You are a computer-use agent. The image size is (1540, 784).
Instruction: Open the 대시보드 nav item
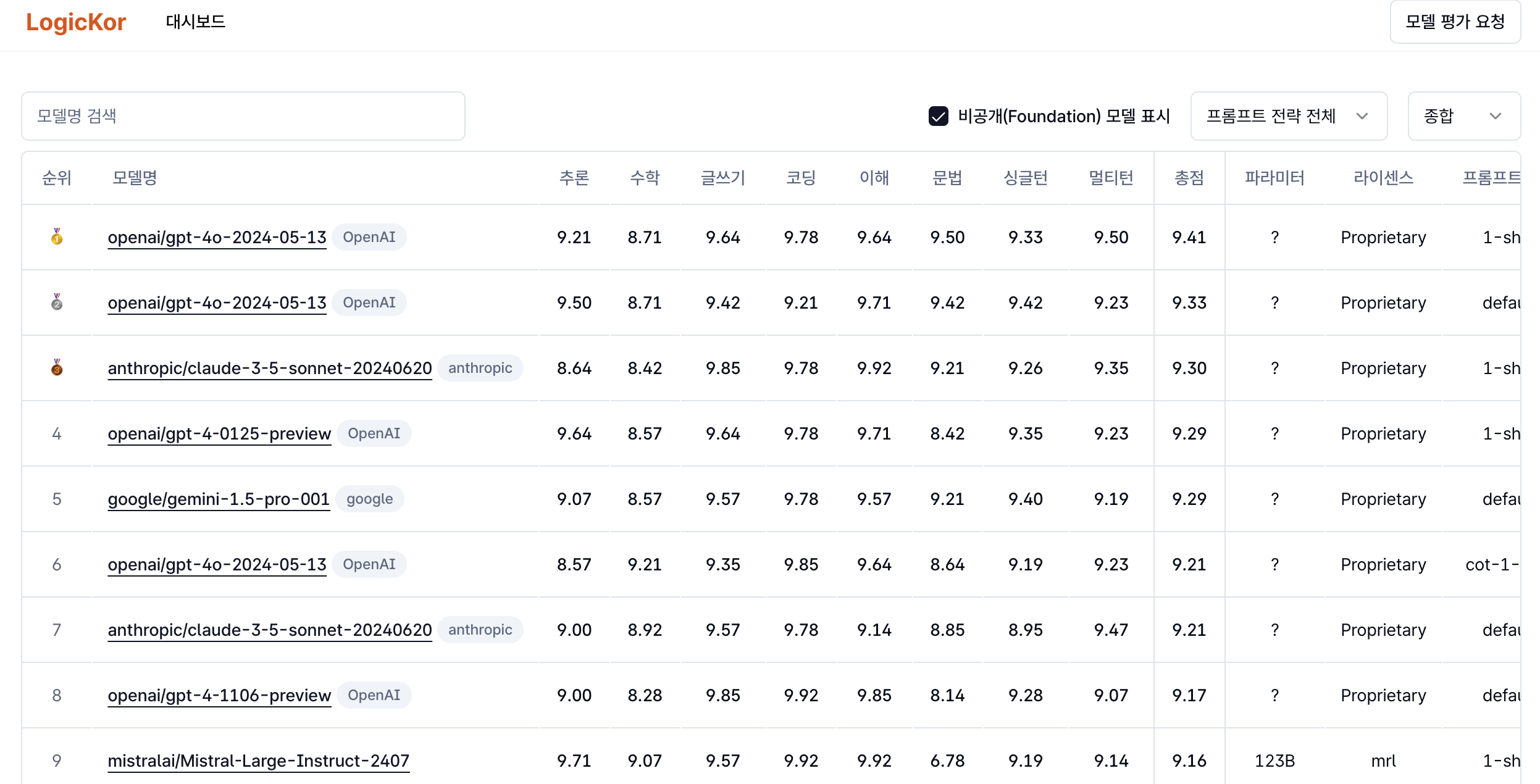tap(195, 22)
